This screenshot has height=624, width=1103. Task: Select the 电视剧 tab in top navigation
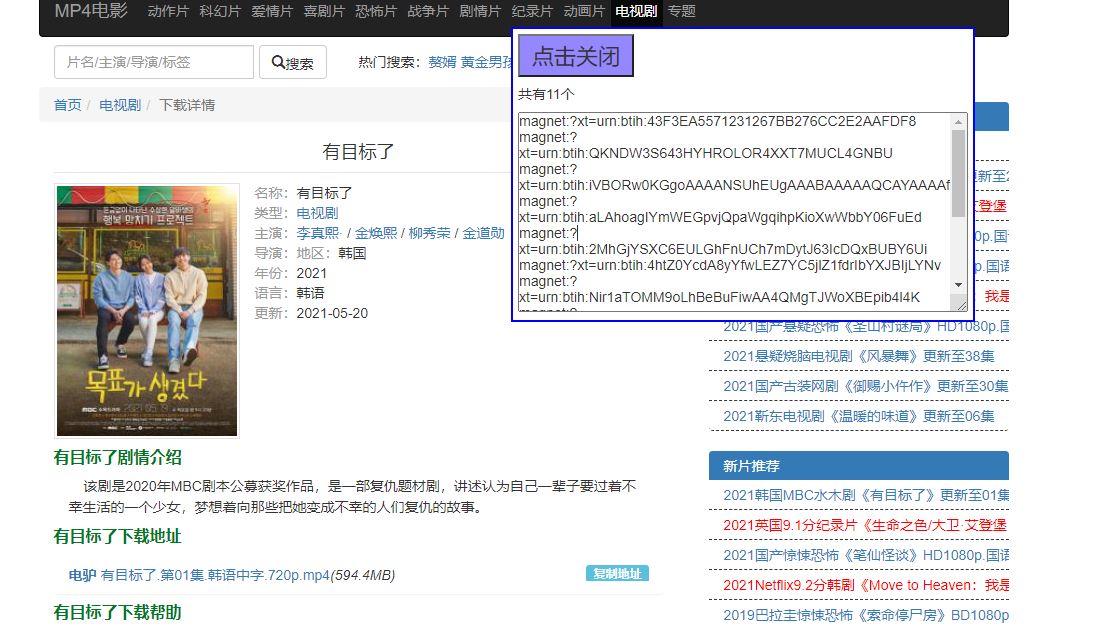point(636,12)
